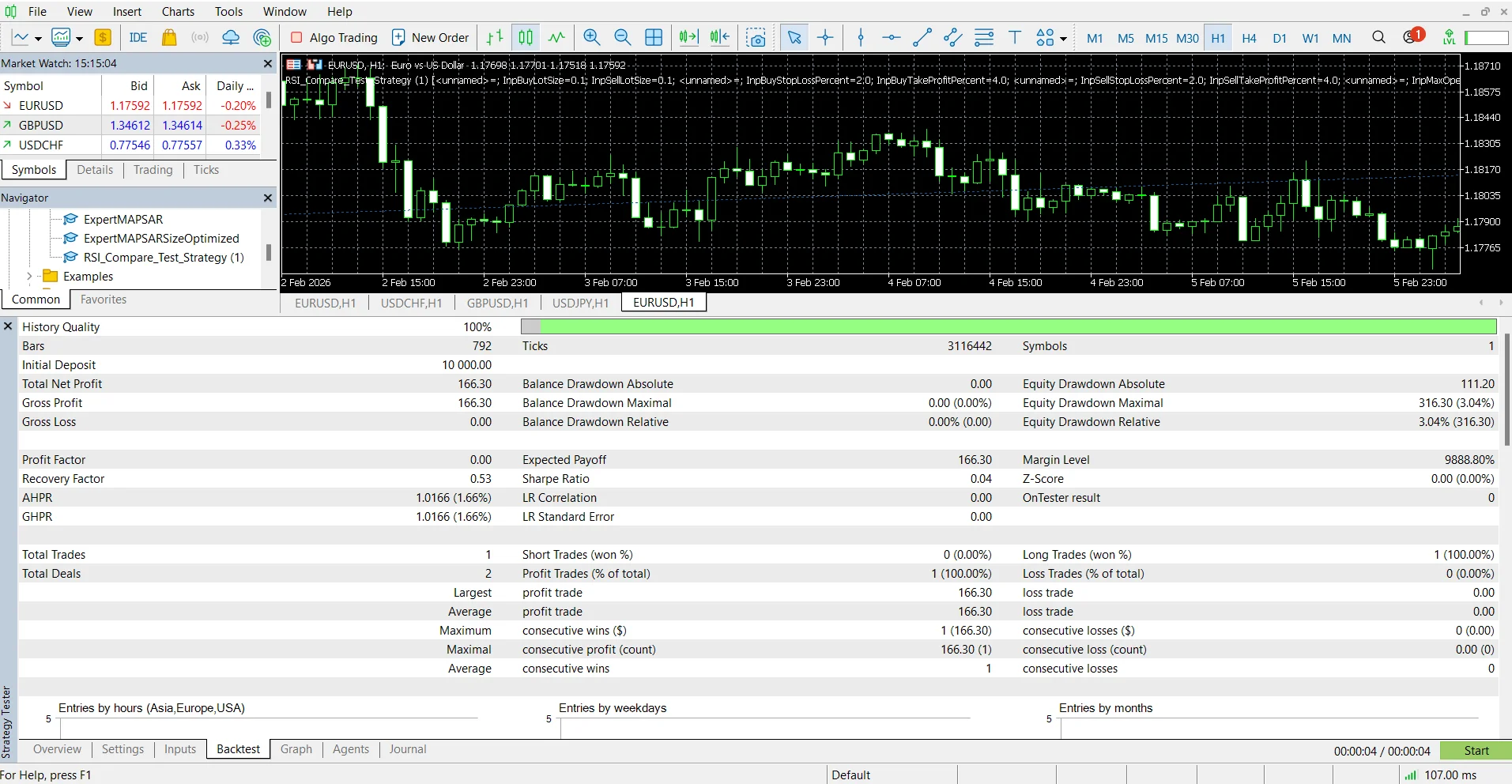
Task: Open the Settings tab in Strategy Tester
Action: pyautogui.click(x=123, y=749)
